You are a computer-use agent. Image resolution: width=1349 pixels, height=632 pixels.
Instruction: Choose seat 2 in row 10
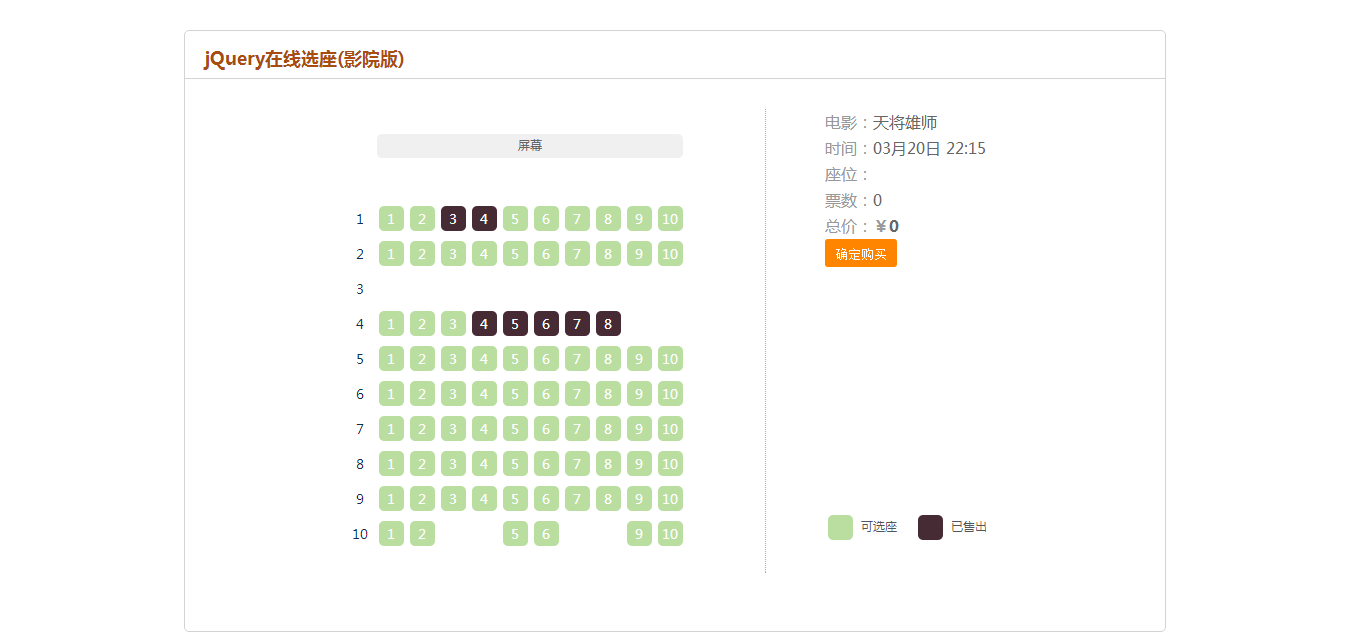point(422,534)
